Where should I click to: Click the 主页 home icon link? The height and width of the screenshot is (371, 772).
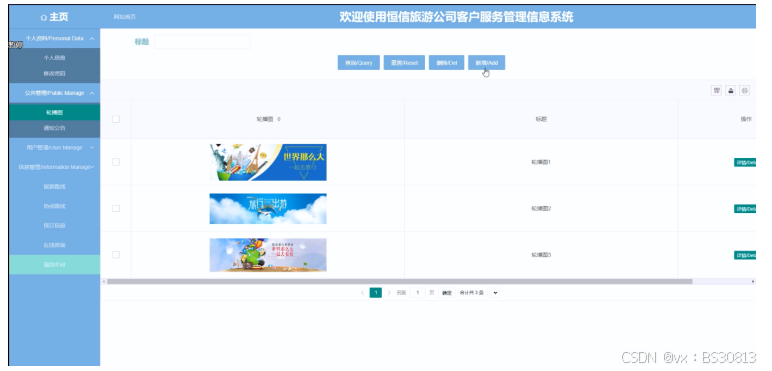(54, 17)
